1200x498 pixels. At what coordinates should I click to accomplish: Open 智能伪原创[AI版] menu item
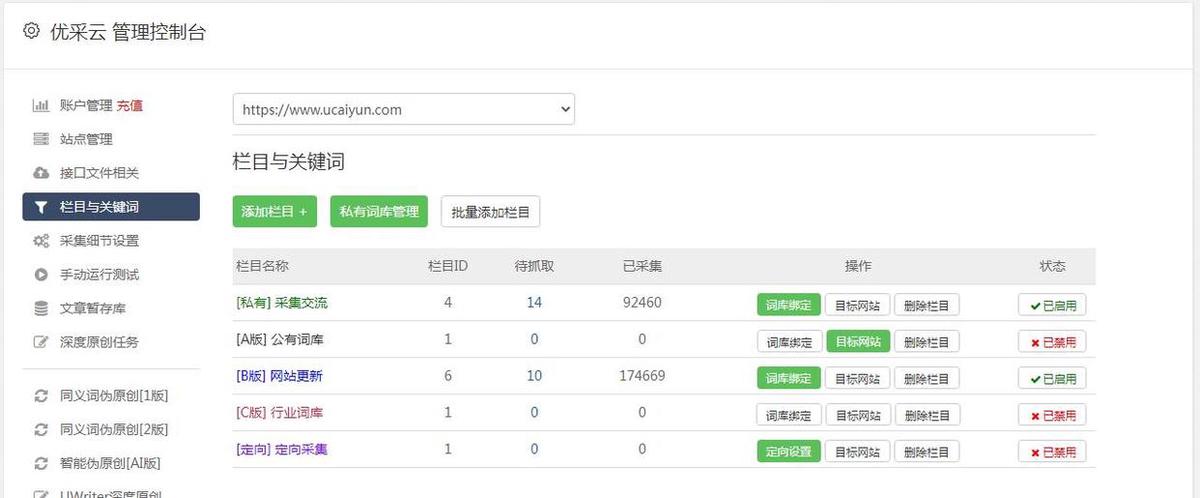110,463
